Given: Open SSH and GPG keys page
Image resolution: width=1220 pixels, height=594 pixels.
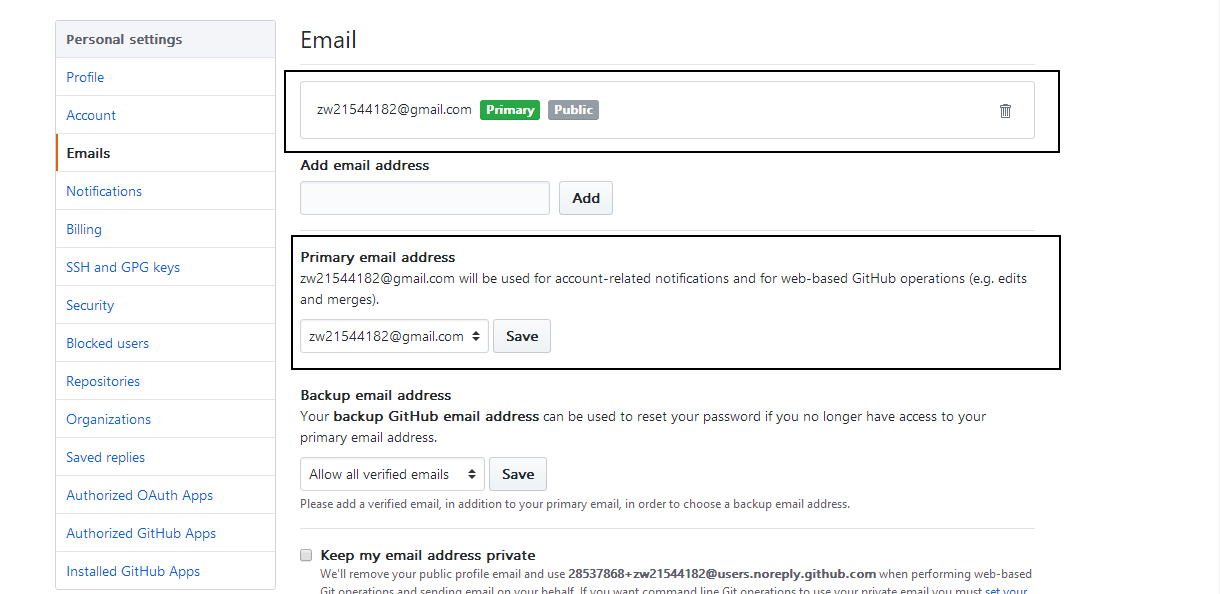Looking at the screenshot, I should pos(123,267).
